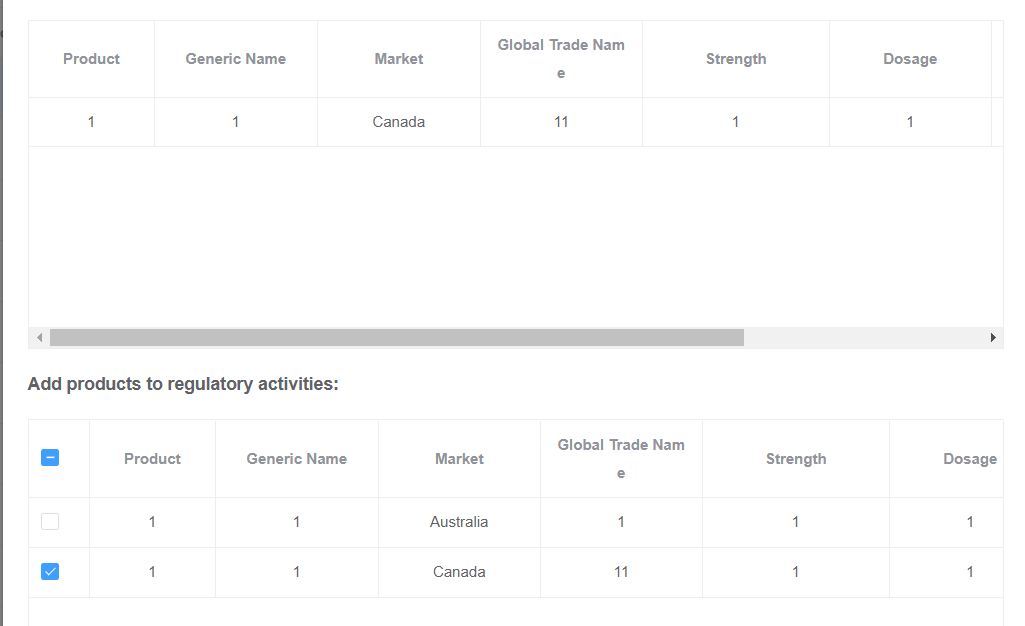Uncheck the Canada product row checkbox
1025x626 pixels.
50,571
